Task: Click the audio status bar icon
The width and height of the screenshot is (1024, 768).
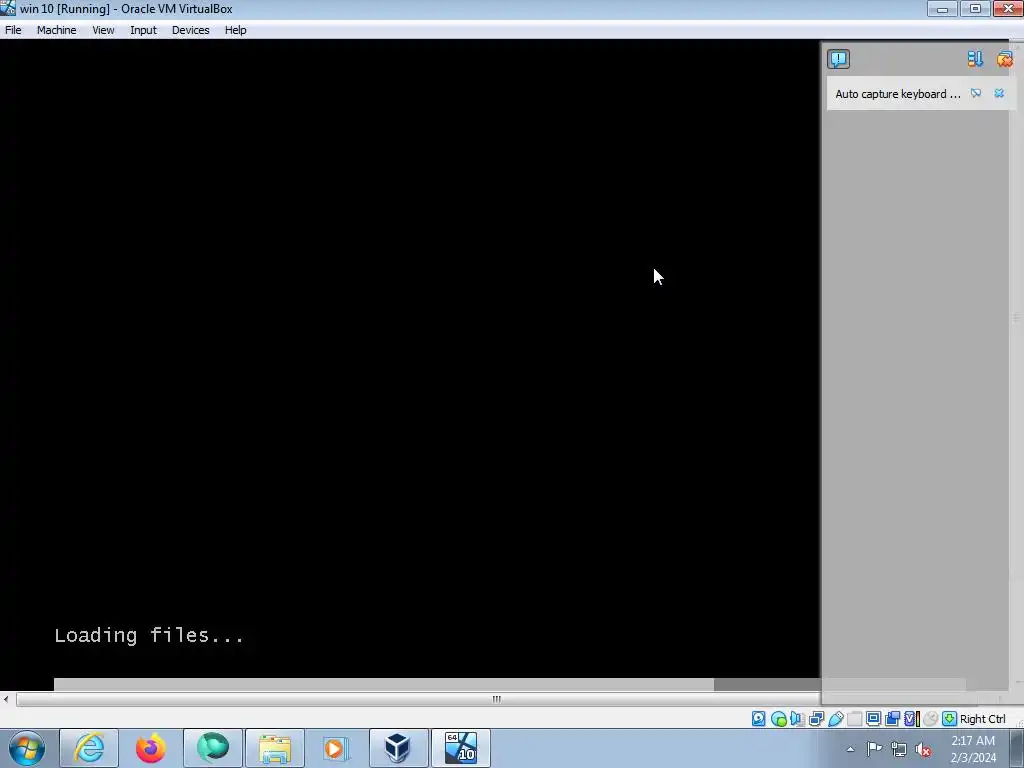Action: click(x=797, y=718)
